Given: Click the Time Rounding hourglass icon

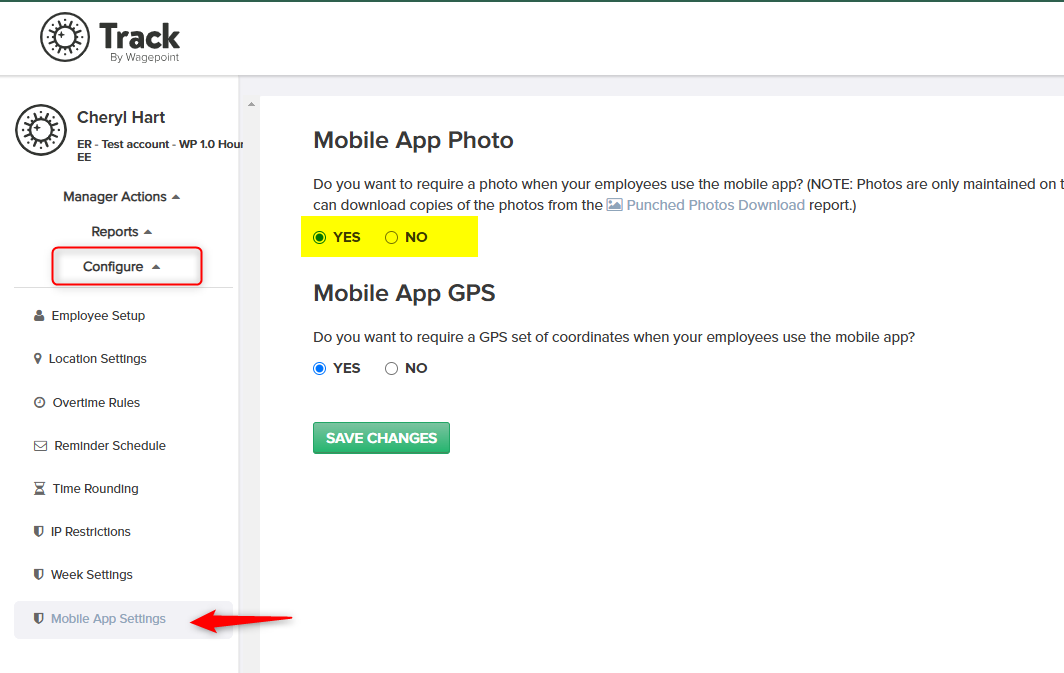Looking at the screenshot, I should 39,488.
